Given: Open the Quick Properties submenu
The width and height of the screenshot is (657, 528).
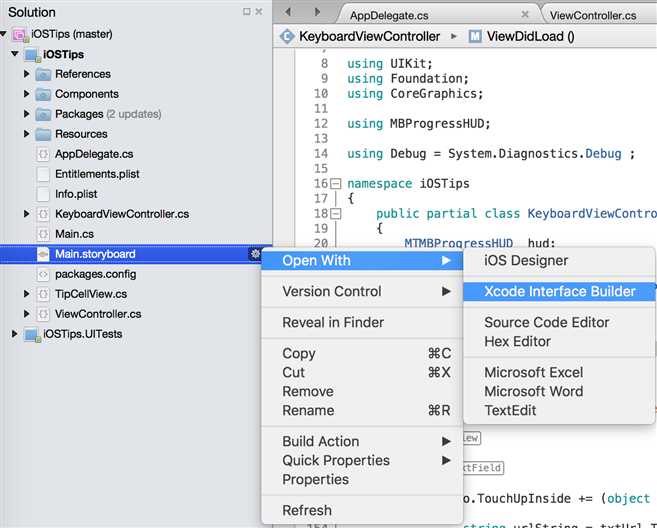Looking at the screenshot, I should tap(362, 460).
